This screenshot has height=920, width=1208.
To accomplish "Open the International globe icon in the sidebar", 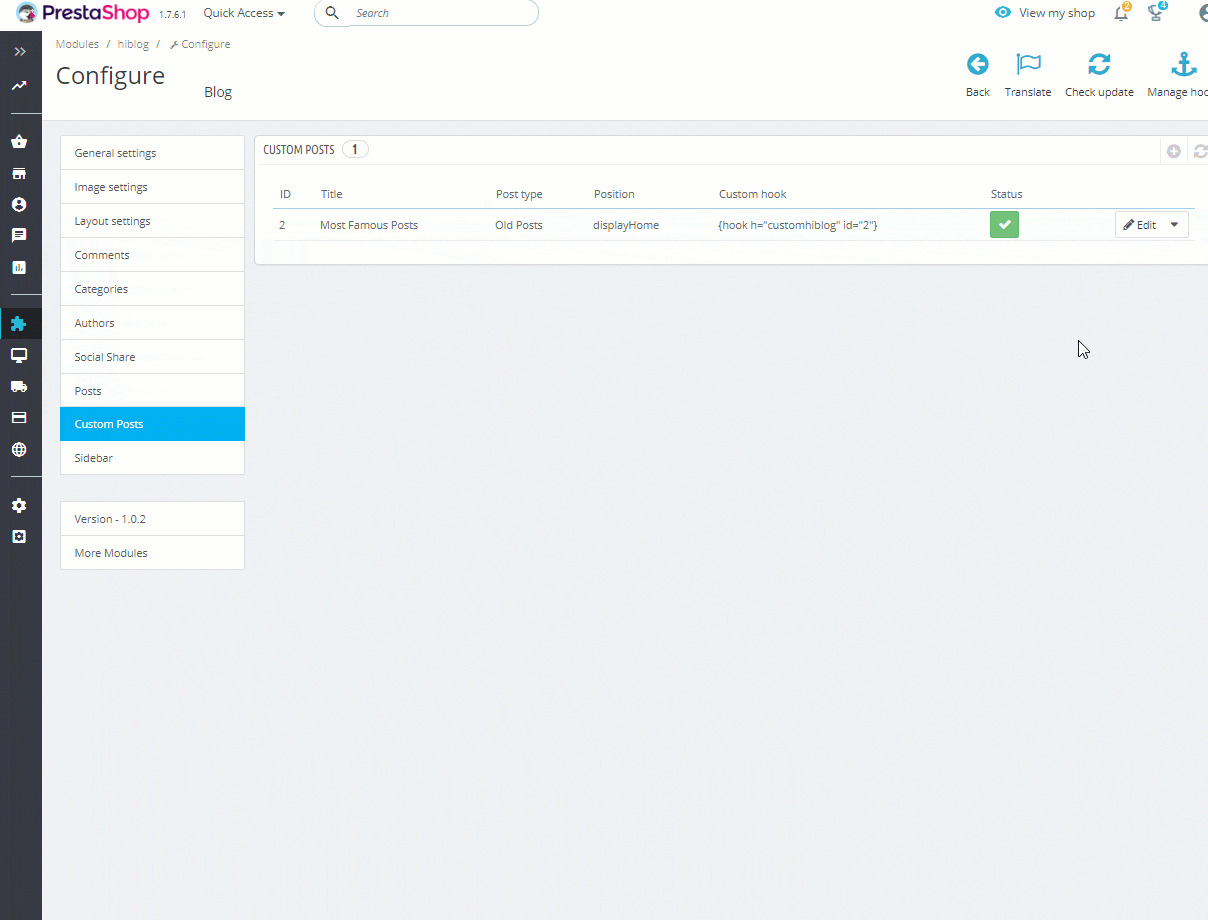I will 19,449.
